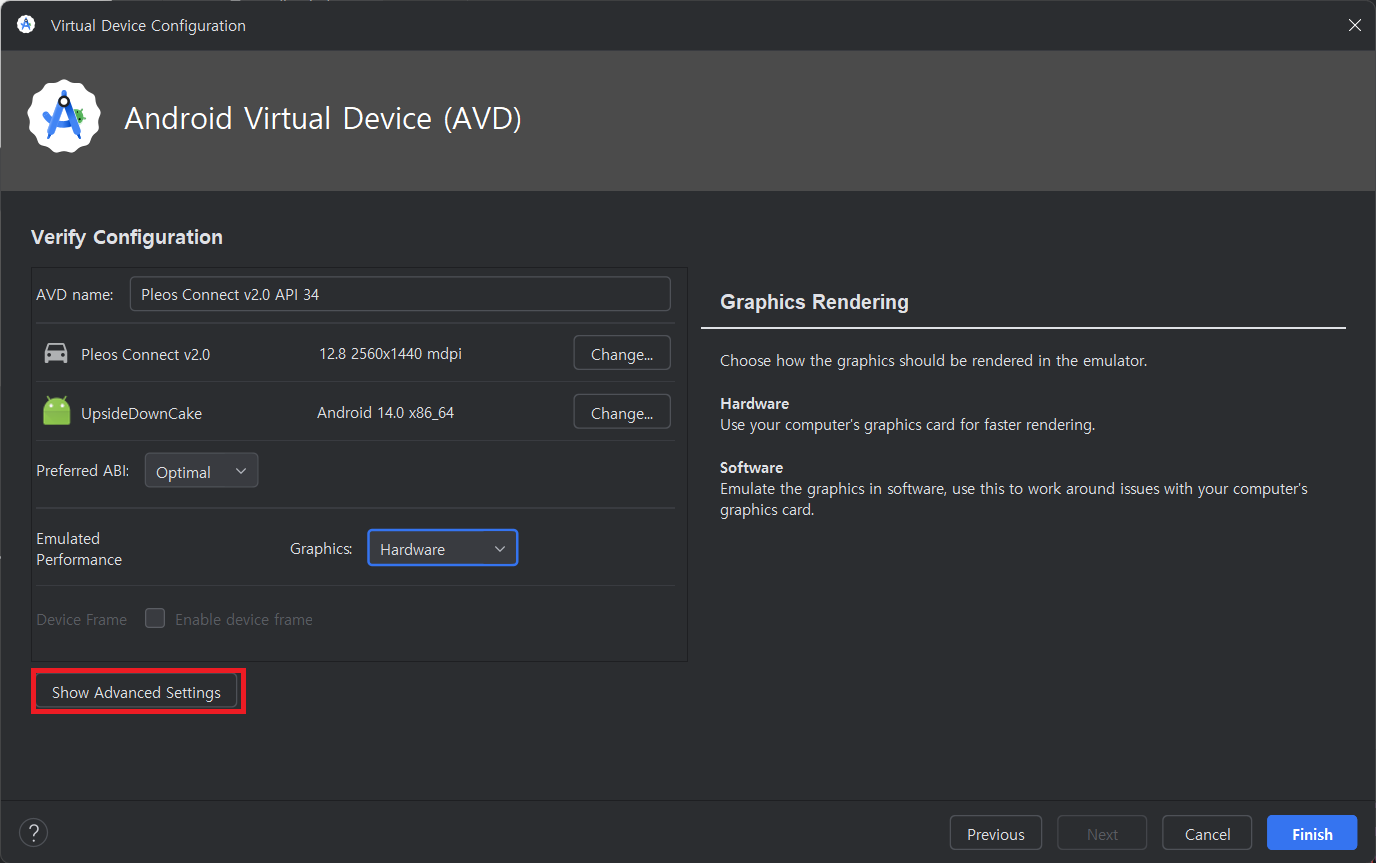Click Finish to create the AVD

pyautogui.click(x=1311, y=834)
